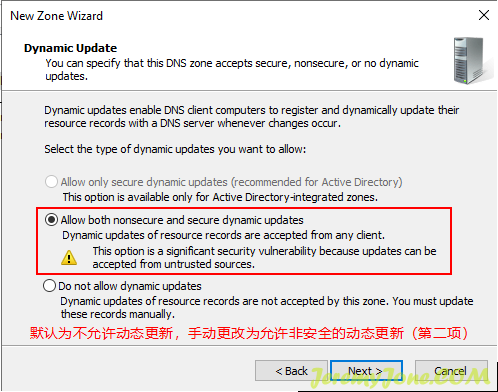Click the 'Dynamic Update' bold heading
498x392 pixels.
[x=70, y=48]
